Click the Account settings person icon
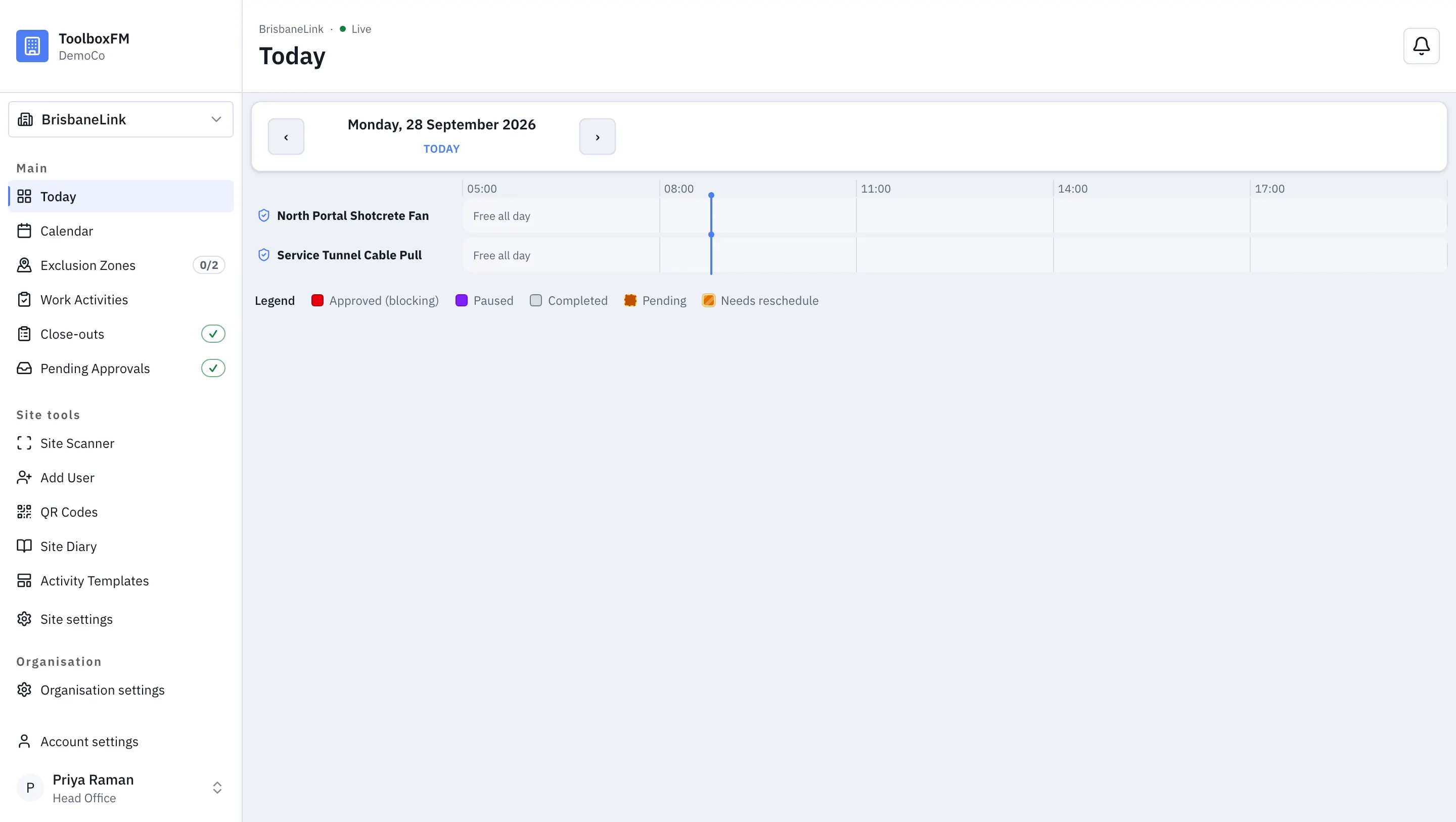 tap(24, 741)
